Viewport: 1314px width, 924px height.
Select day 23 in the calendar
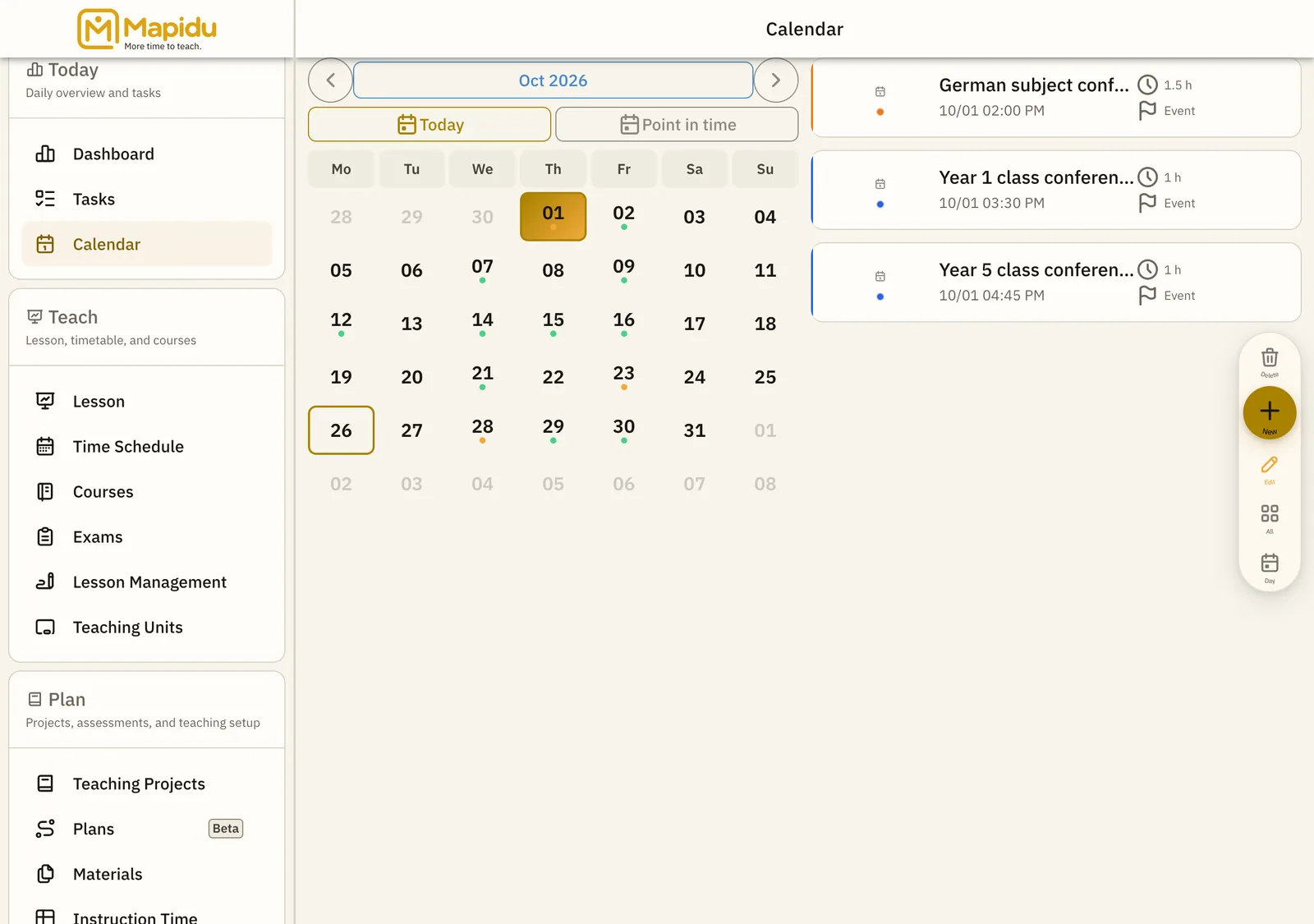624,377
